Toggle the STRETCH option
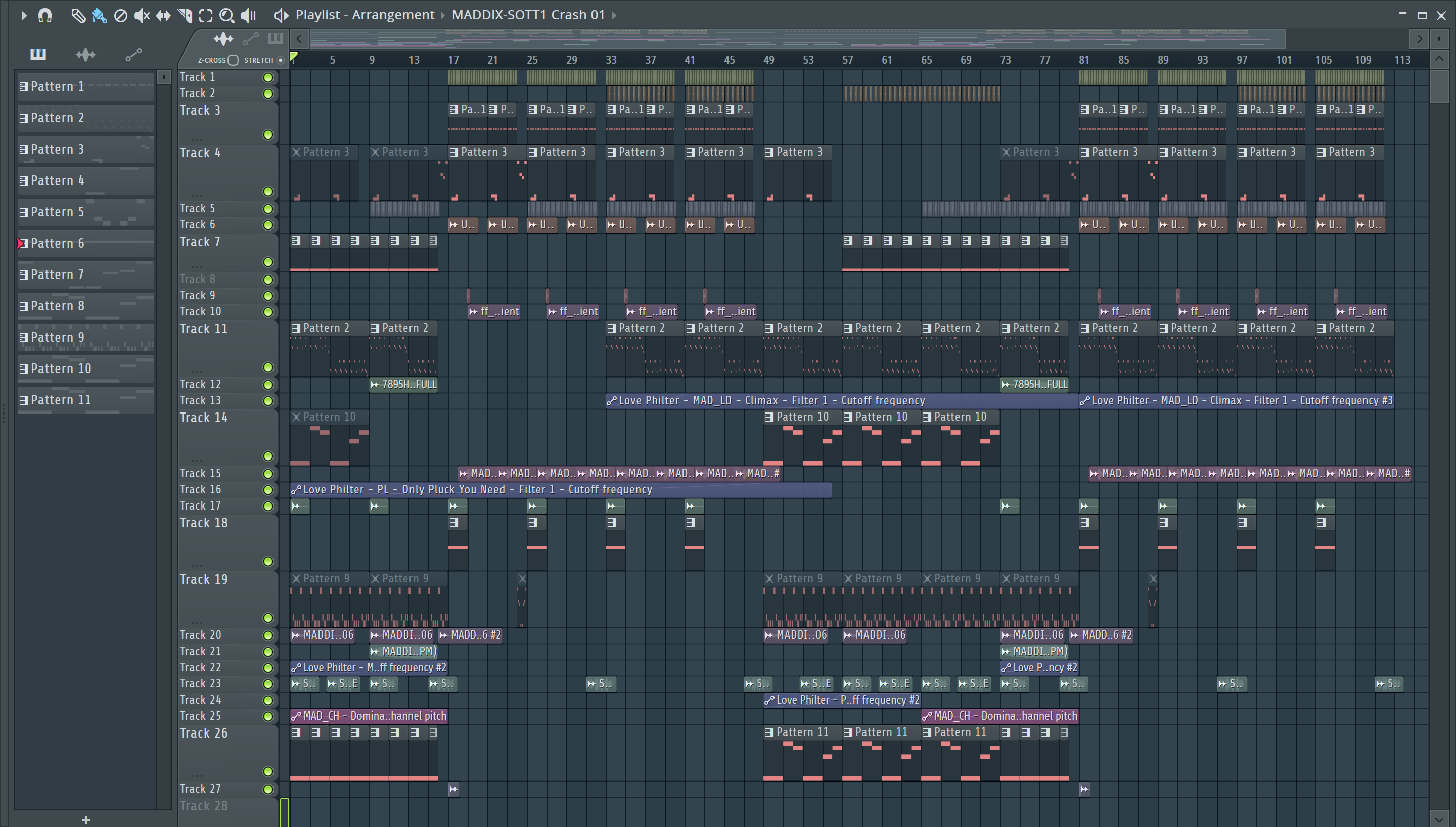Screen dimensions: 1456x827 [281, 60]
